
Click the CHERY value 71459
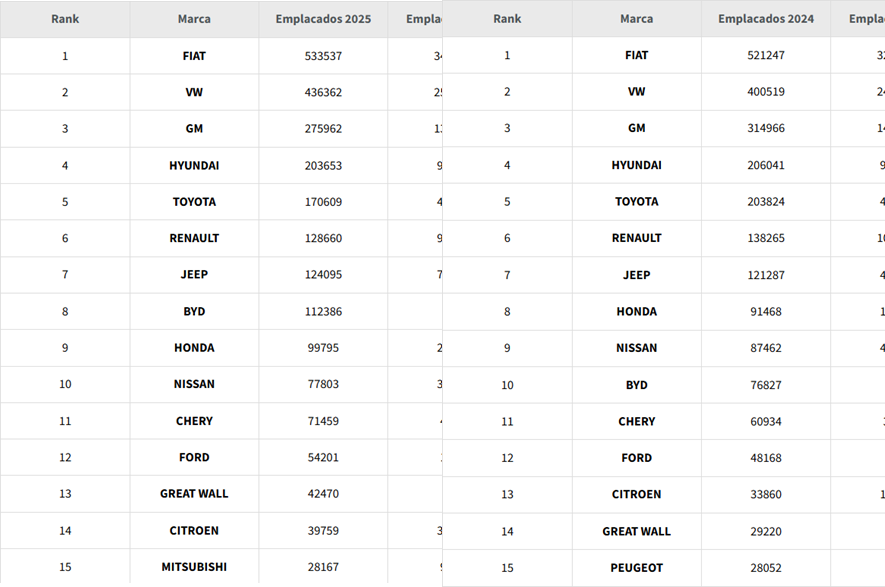pos(323,421)
